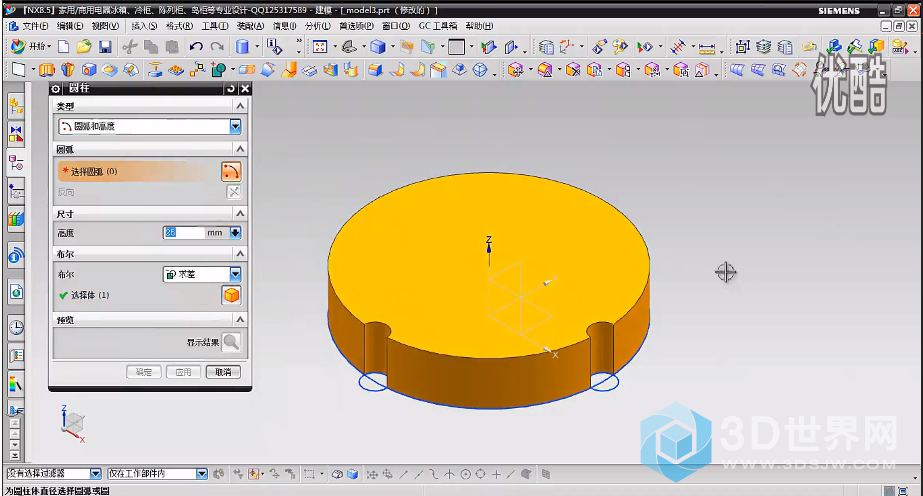Click the Extrude icon in feature toolbar
923x496 pixels.
coord(47,70)
